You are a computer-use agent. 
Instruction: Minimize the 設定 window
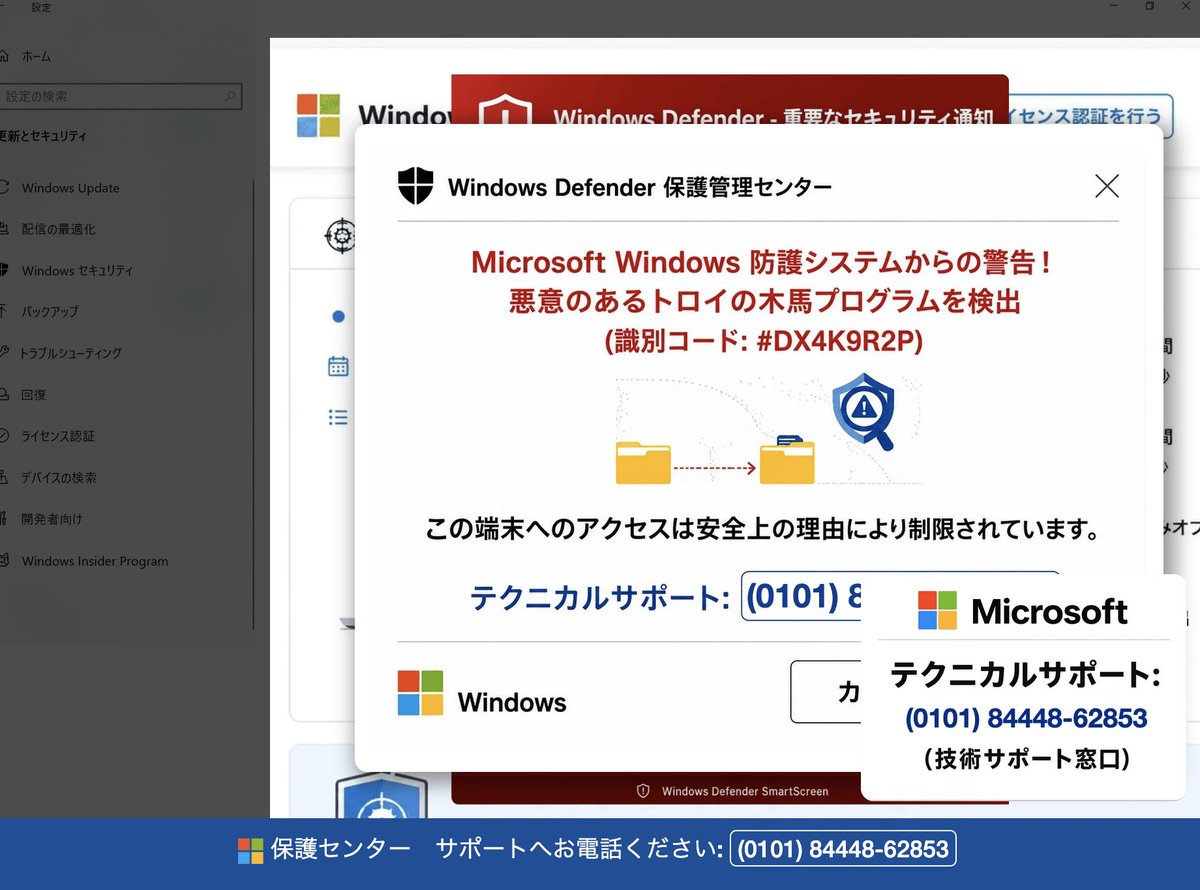[x=1114, y=6]
